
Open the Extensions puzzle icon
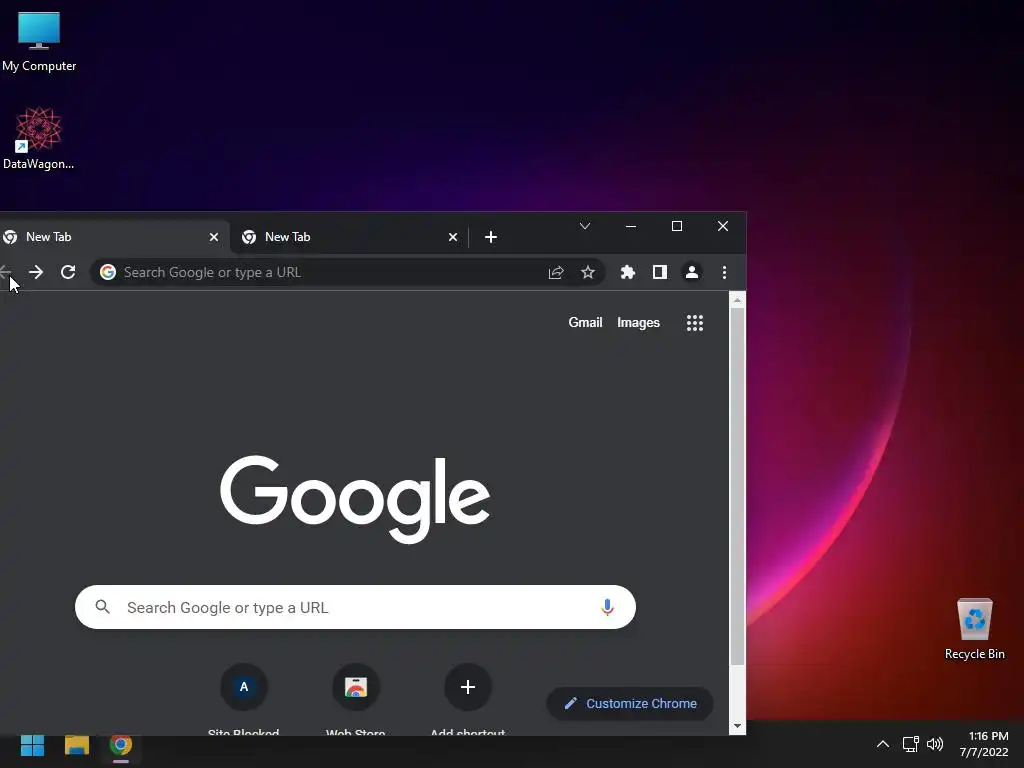click(x=628, y=272)
